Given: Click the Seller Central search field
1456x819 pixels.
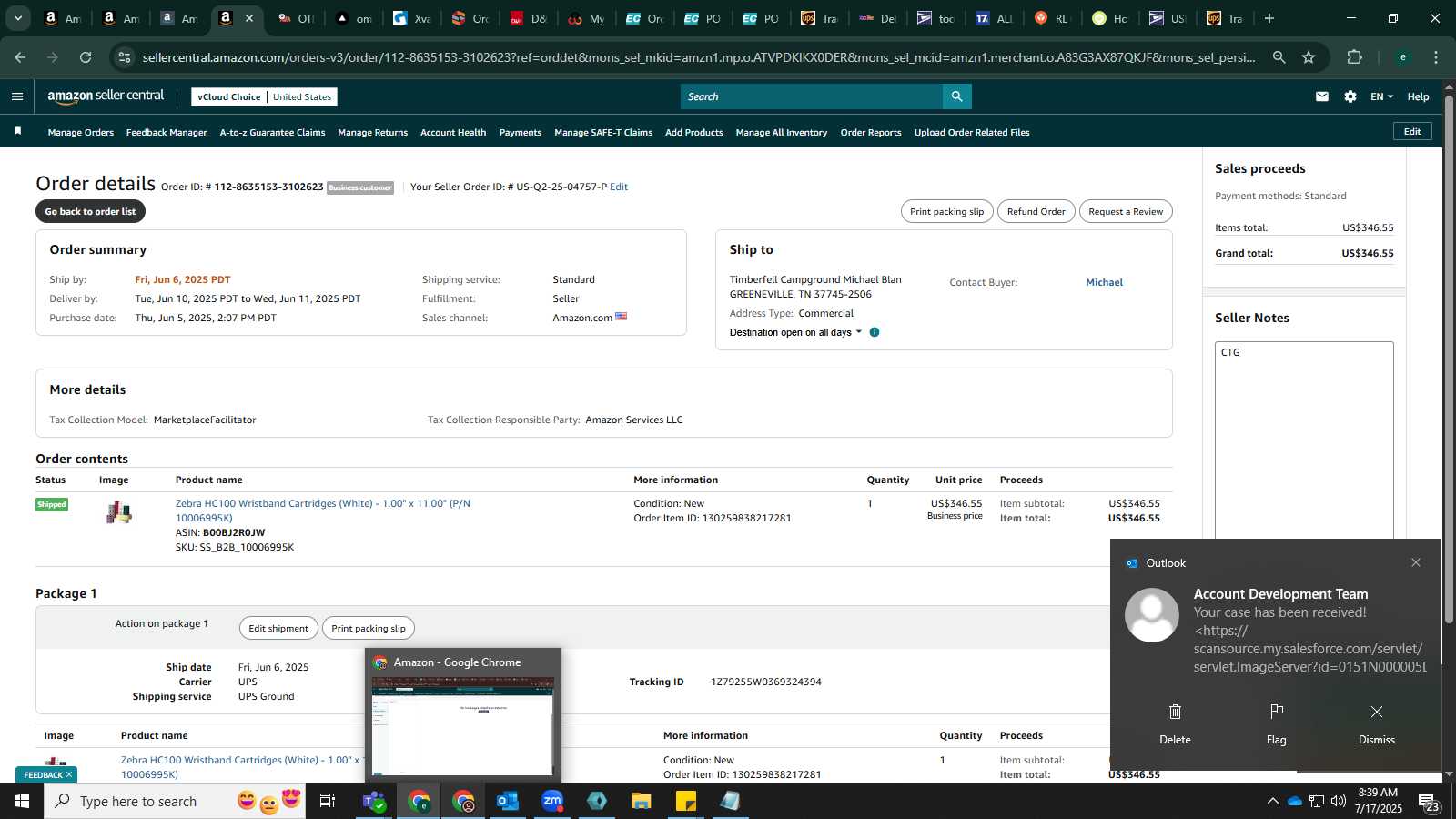Looking at the screenshot, I should point(812,96).
